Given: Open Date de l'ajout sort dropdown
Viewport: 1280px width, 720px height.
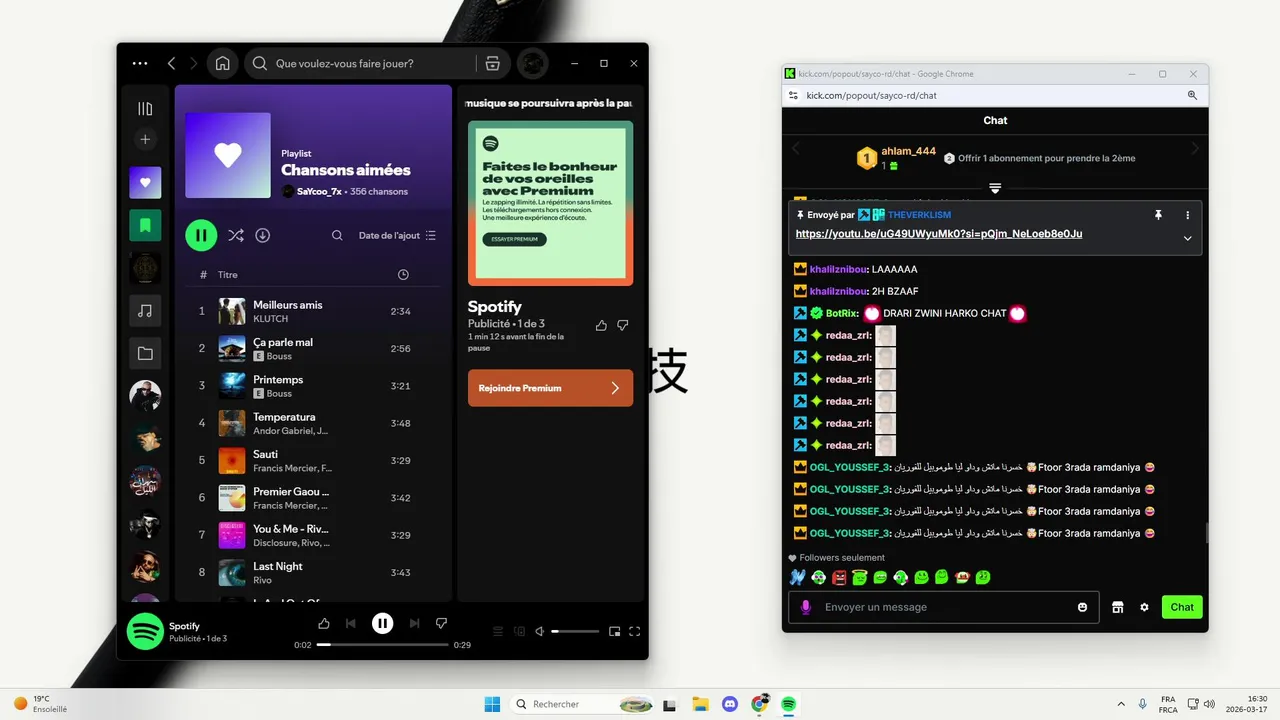Looking at the screenshot, I should pyautogui.click(x=397, y=235).
